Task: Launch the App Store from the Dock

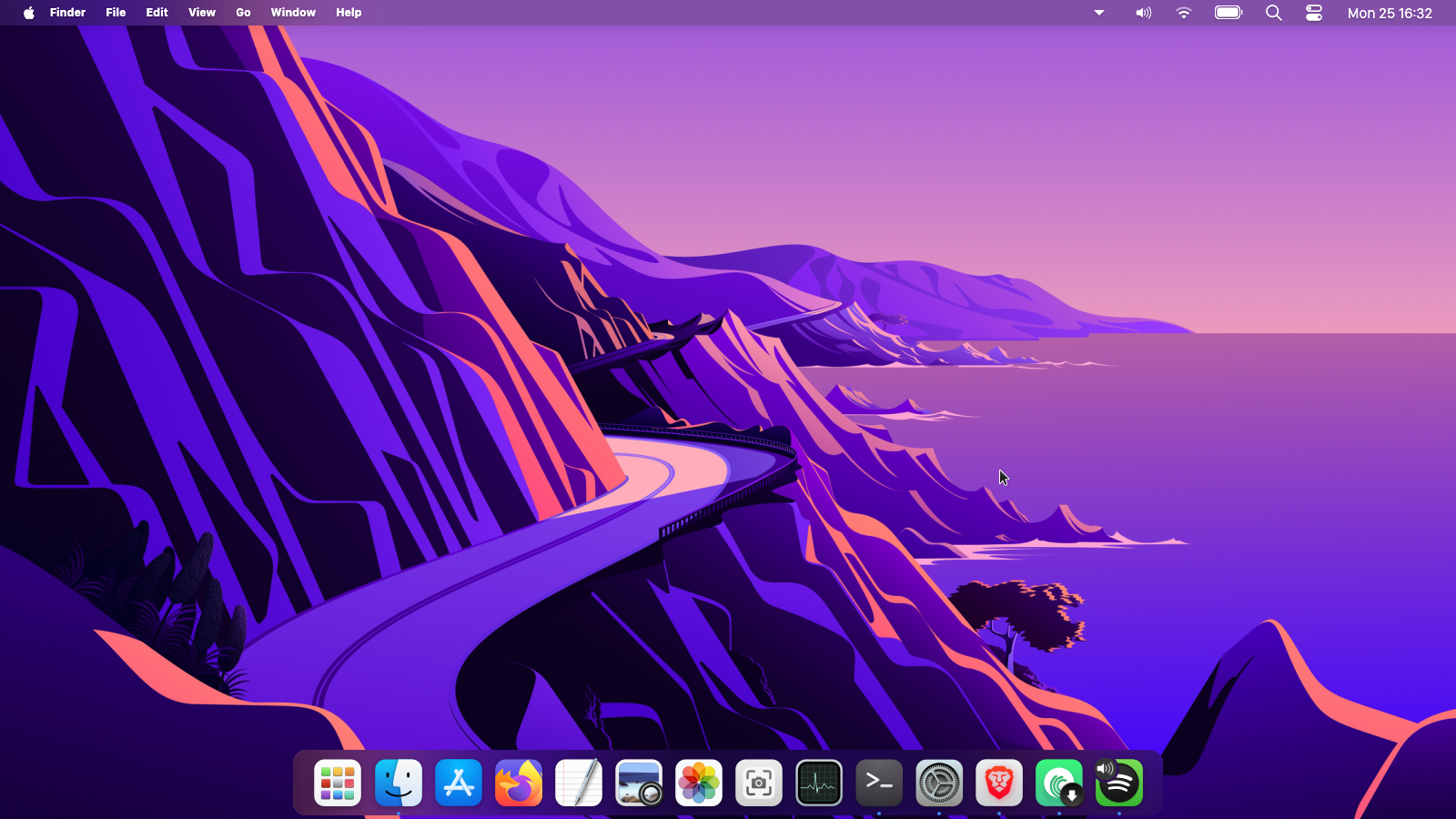Action: click(459, 783)
